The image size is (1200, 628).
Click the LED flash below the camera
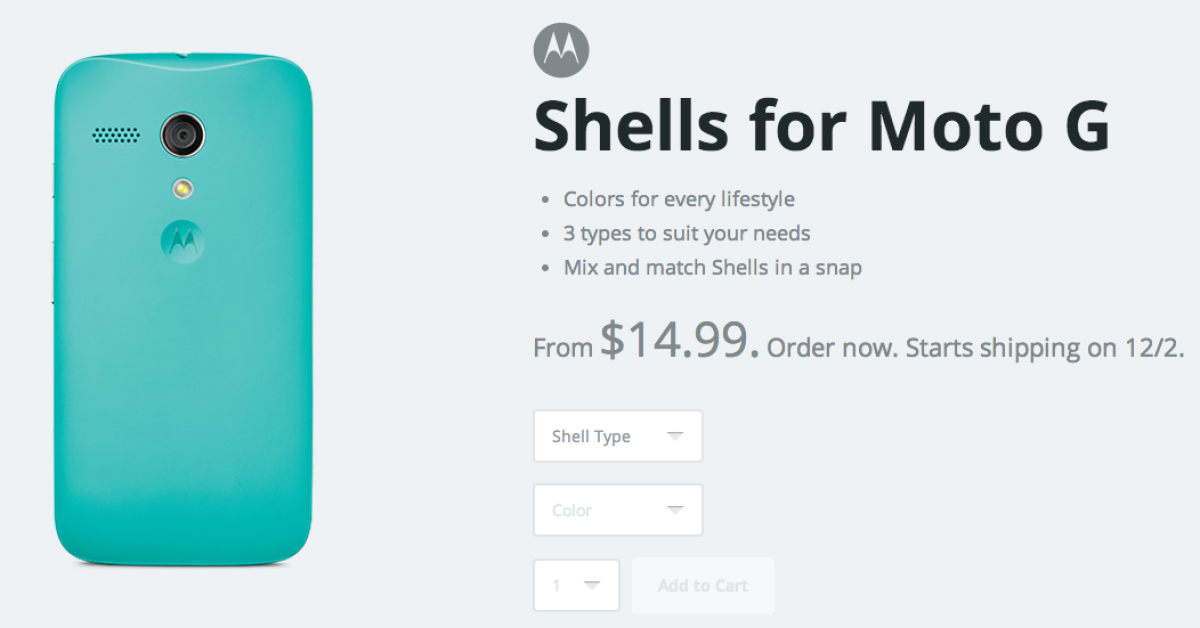[182, 188]
